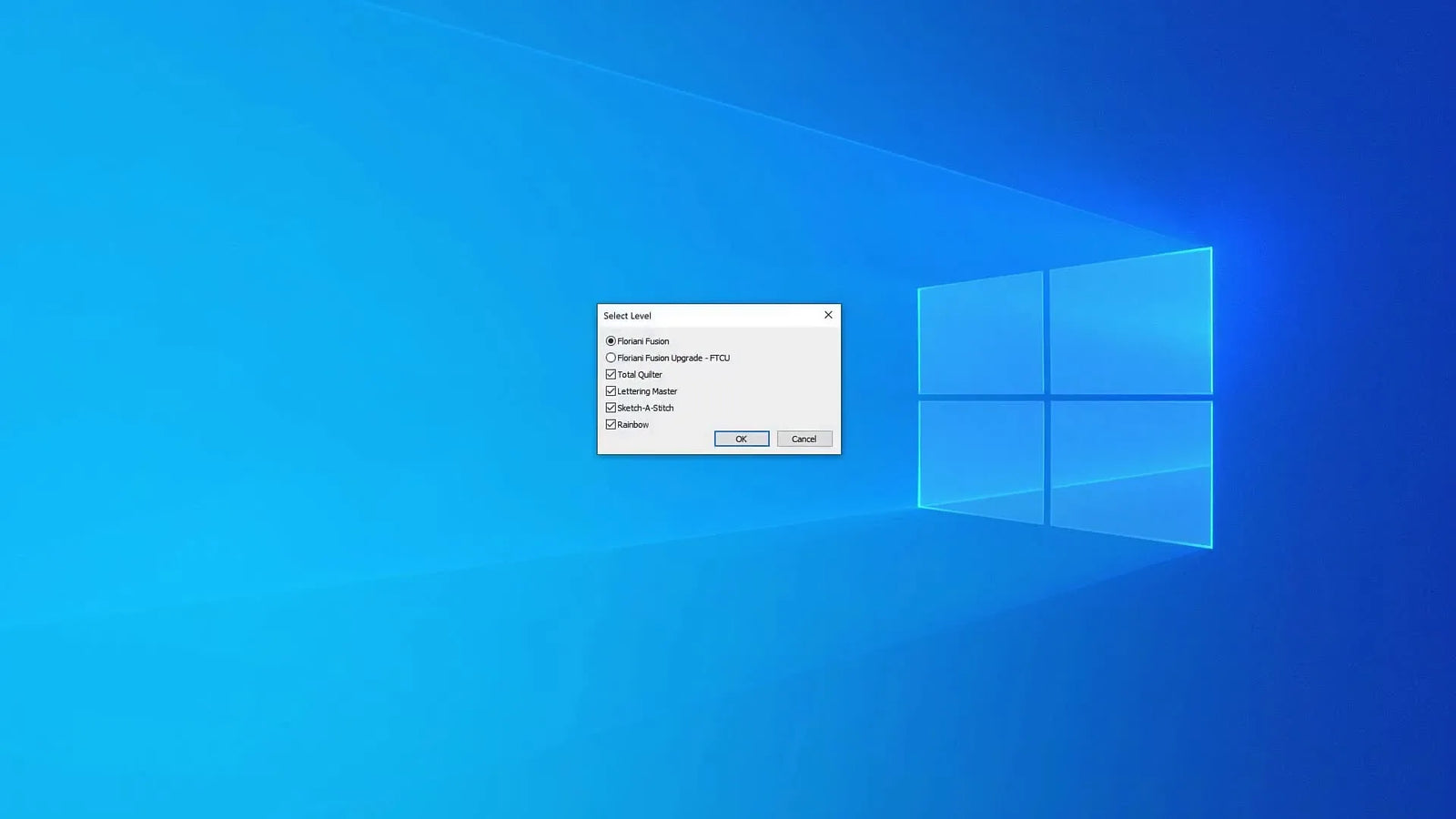Confirm with the OK button
The image size is (1456, 819).
742,439
